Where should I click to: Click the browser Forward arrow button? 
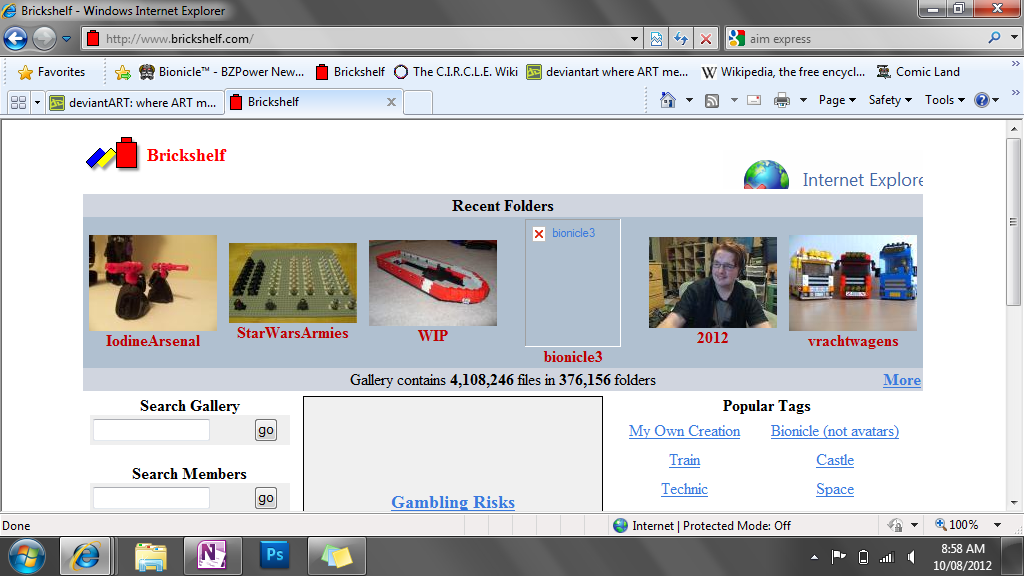pyautogui.click(x=44, y=39)
